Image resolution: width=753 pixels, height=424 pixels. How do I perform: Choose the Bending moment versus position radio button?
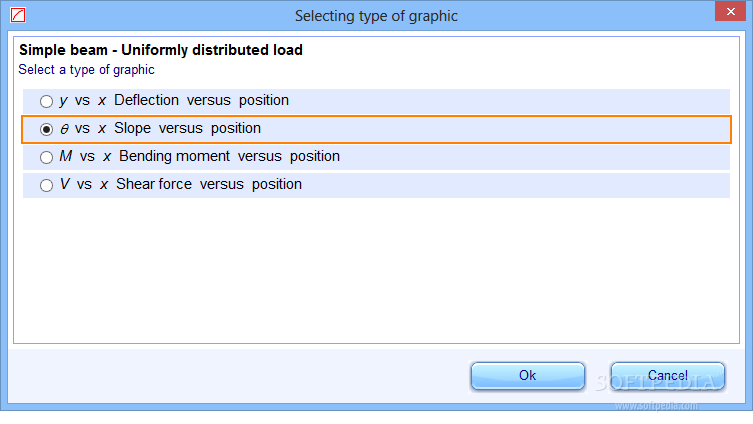[x=46, y=157]
